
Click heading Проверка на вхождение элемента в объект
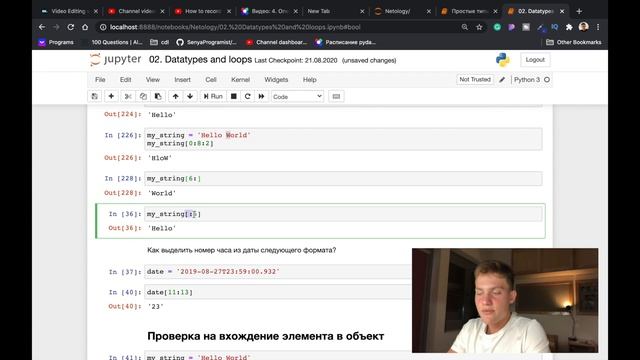coord(266,336)
